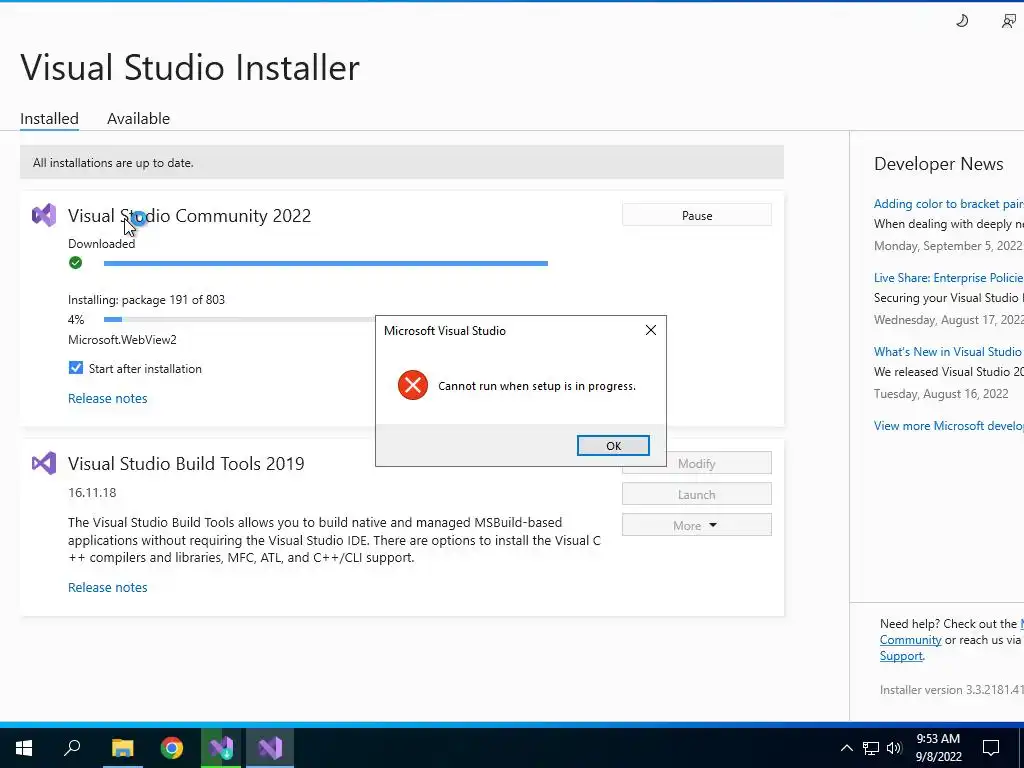Click the Installer version text
Screen dimensions: 1024x768
952,690
